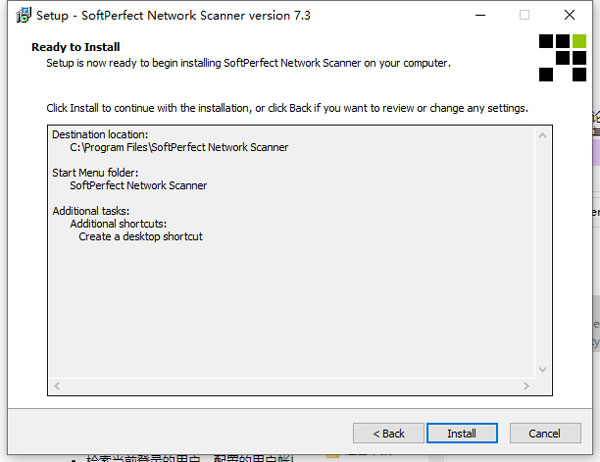Viewport: 600px width, 462px height.
Task: Click the "Additional shortcuts:" line
Action: tap(118, 224)
